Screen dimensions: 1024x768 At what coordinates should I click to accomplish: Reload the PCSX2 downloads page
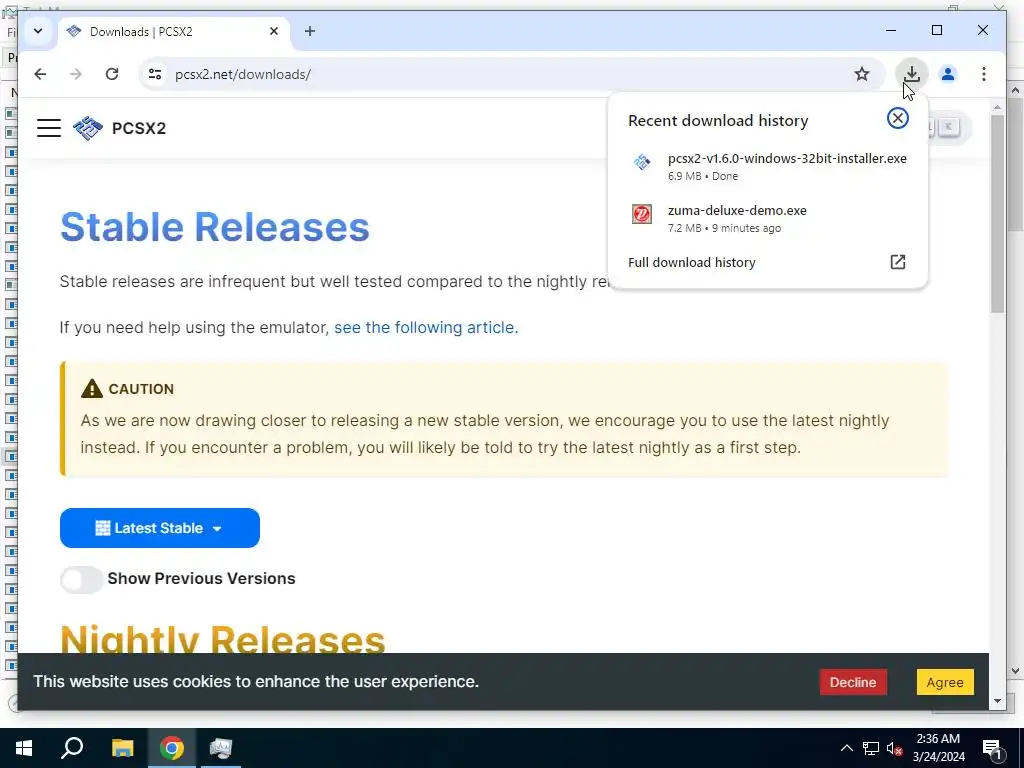pyautogui.click(x=112, y=74)
